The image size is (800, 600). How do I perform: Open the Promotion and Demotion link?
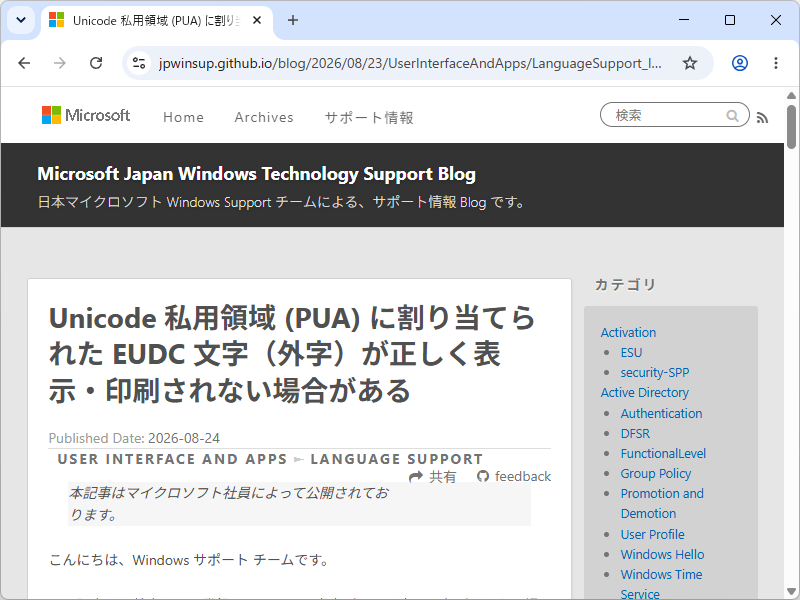point(662,503)
